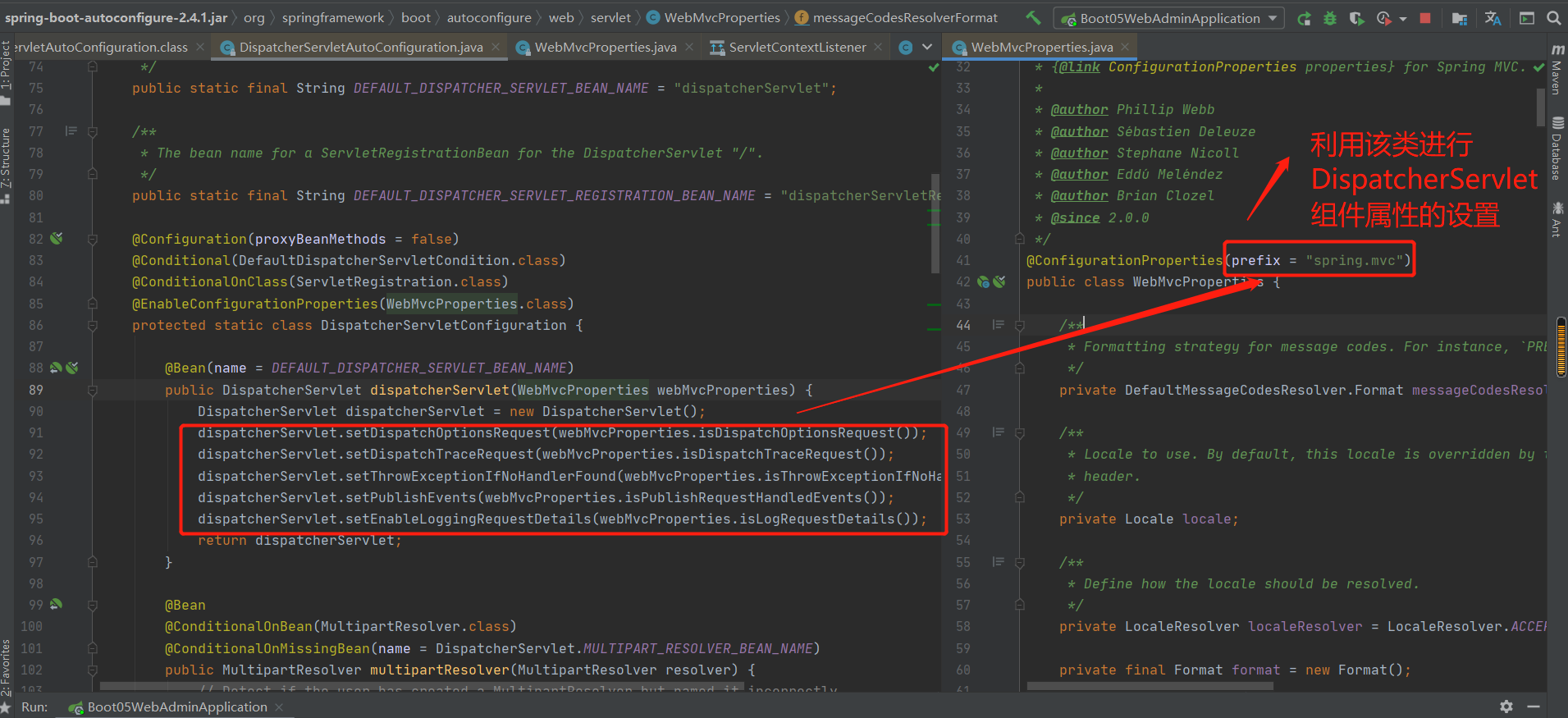This screenshot has height=718, width=1568.
Task: Open the Maven tool window
Action: tap(1557, 70)
